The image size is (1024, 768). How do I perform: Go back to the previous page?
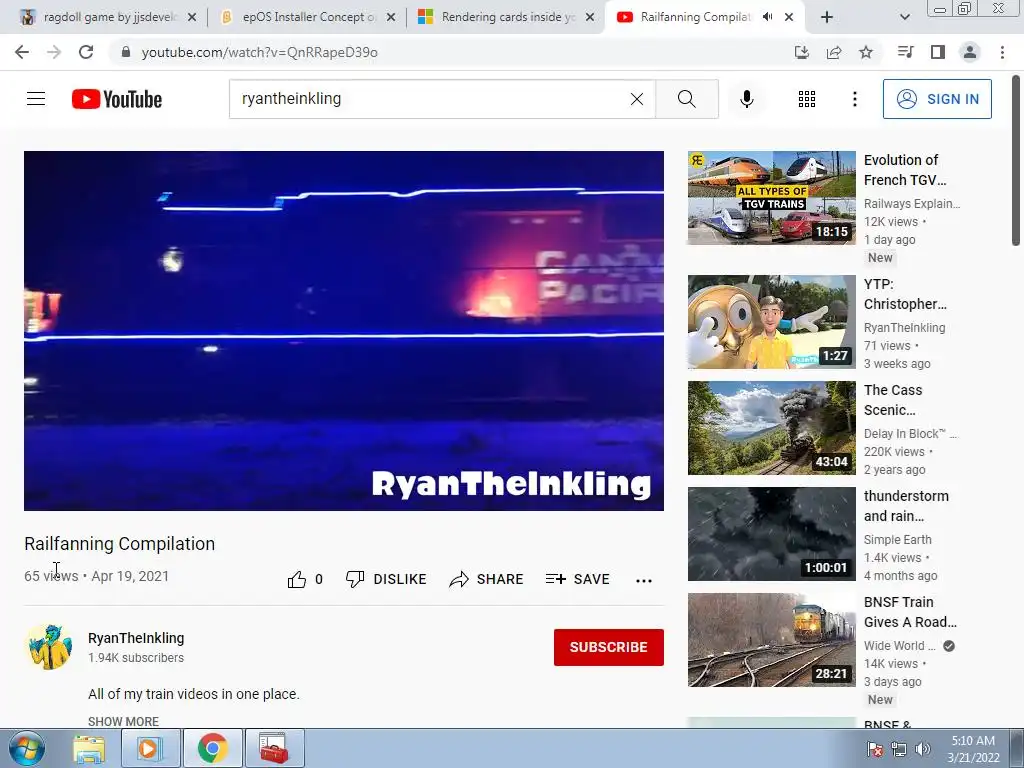pyautogui.click(x=22, y=52)
